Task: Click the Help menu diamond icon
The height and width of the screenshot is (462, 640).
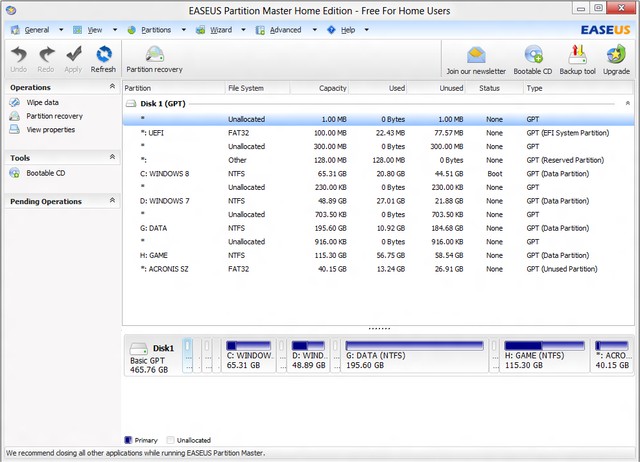Action: pyautogui.click(x=331, y=30)
